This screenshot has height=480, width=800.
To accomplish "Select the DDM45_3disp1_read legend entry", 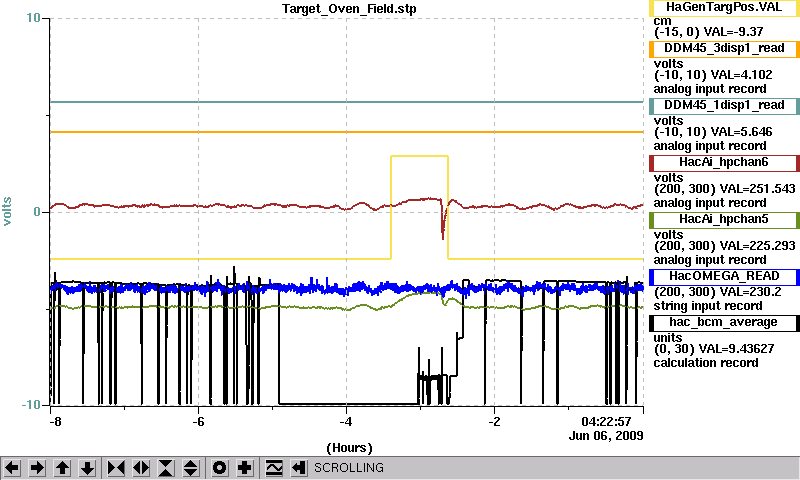I will click(x=724, y=49).
